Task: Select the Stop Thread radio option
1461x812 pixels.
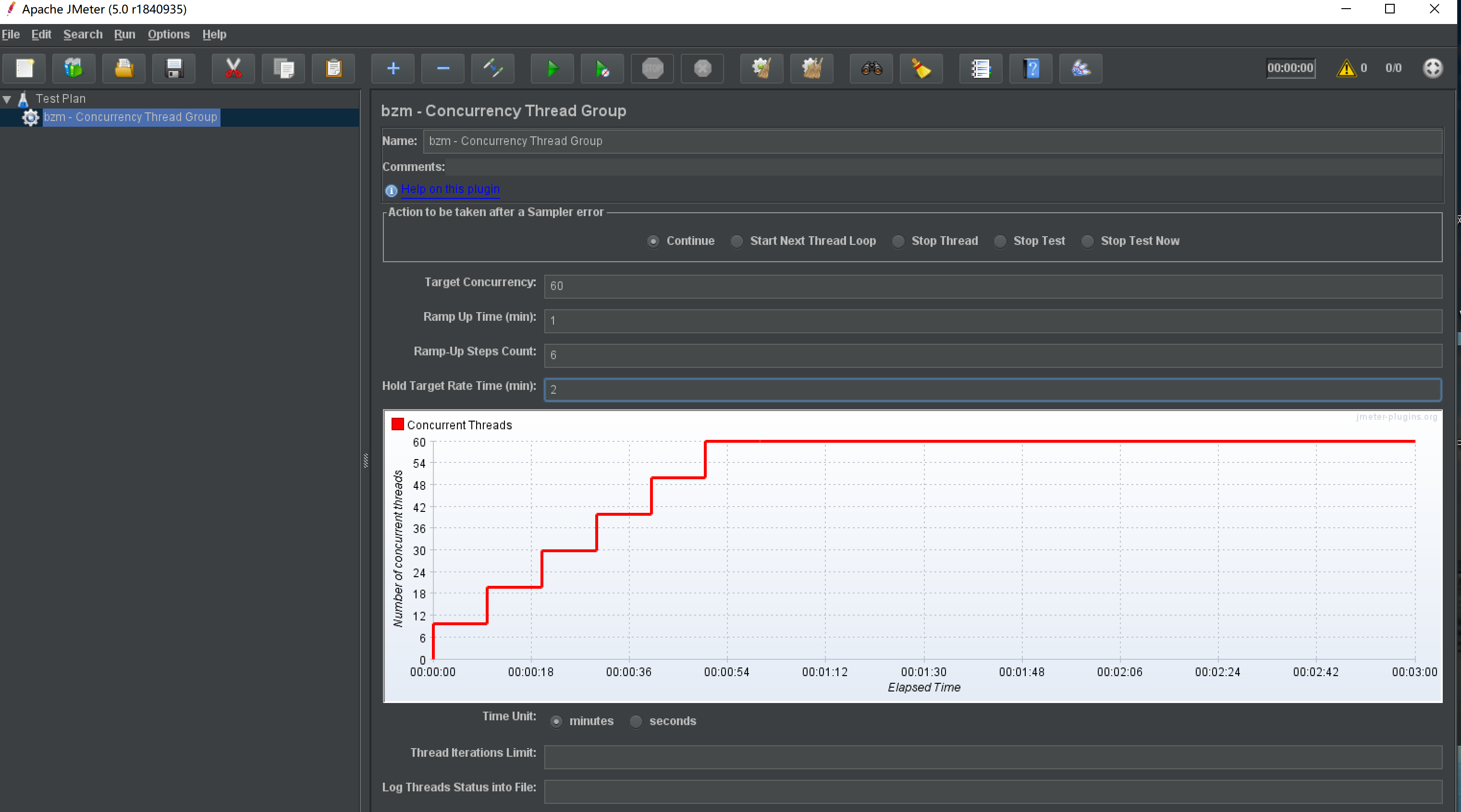Action: pos(898,241)
